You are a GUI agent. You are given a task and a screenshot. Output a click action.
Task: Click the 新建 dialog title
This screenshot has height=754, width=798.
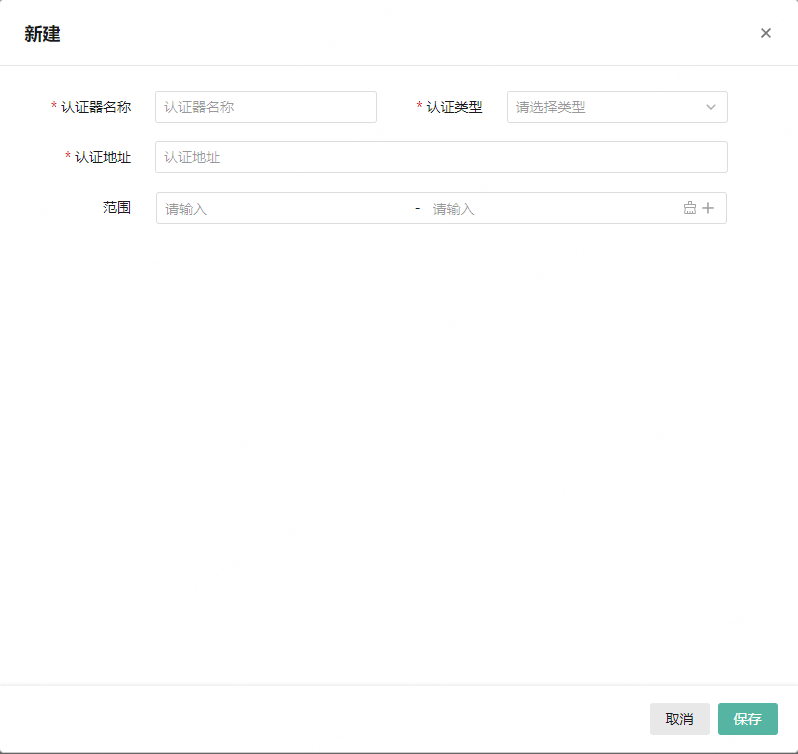click(42, 34)
